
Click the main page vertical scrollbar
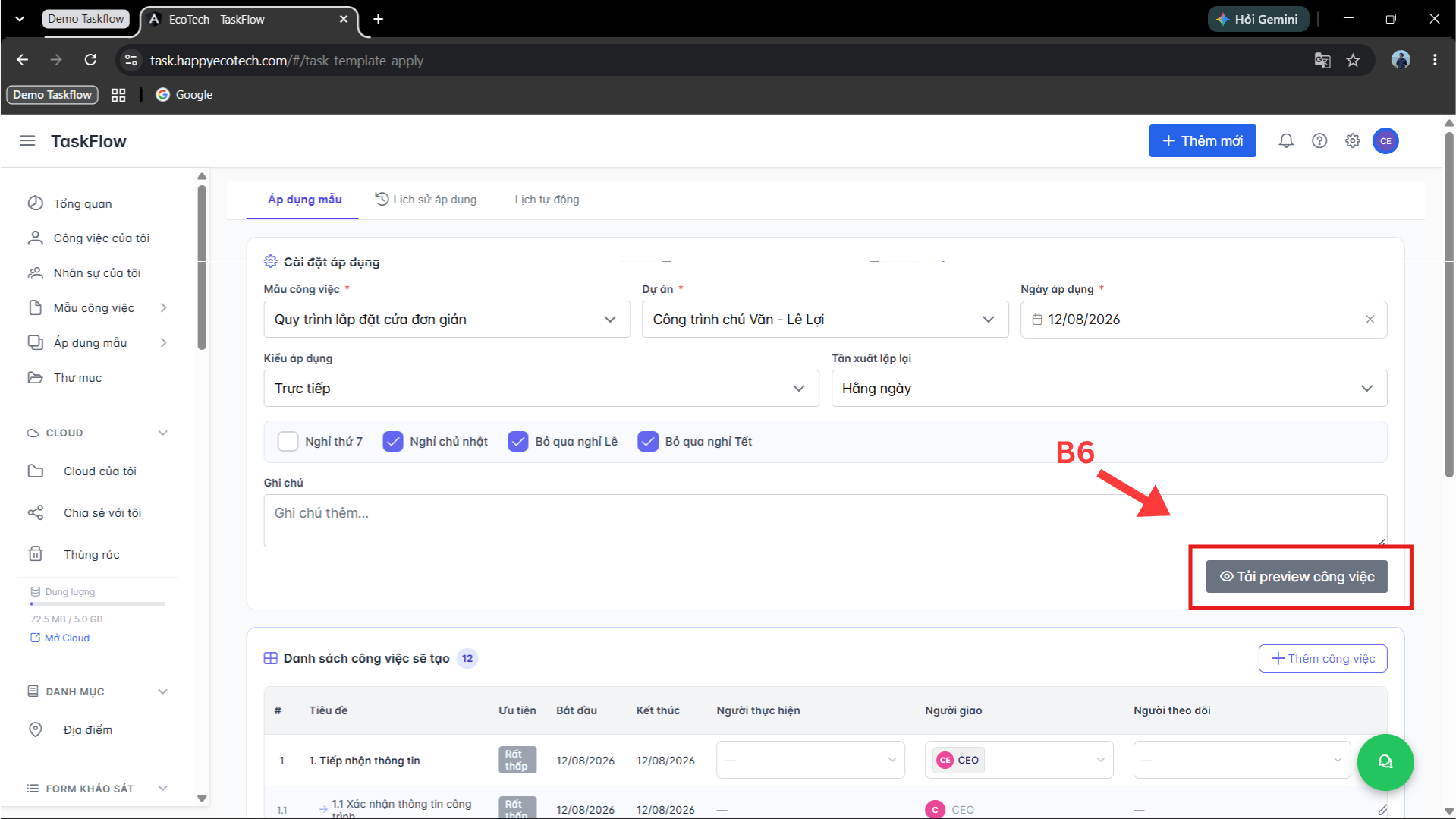(x=1448, y=304)
